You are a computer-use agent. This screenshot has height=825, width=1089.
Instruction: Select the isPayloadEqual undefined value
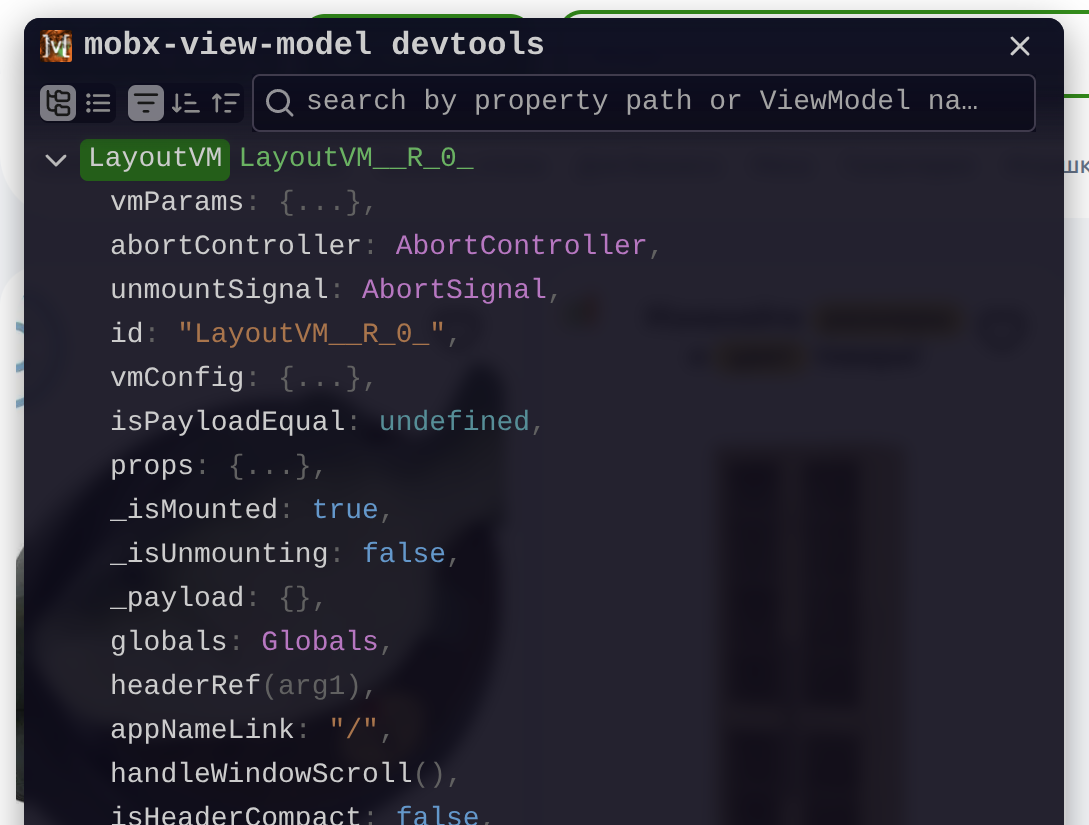(454, 422)
